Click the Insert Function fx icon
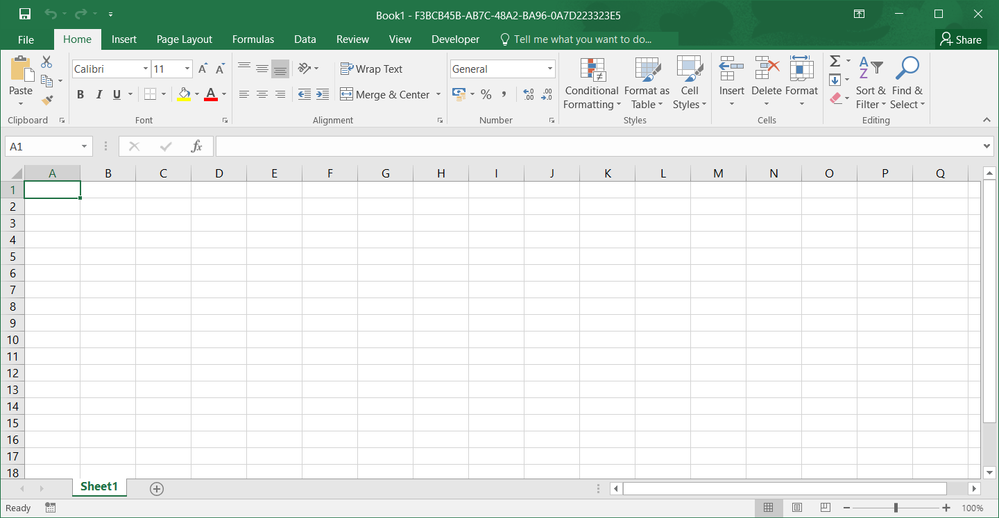Image resolution: width=999 pixels, height=518 pixels. [197, 147]
